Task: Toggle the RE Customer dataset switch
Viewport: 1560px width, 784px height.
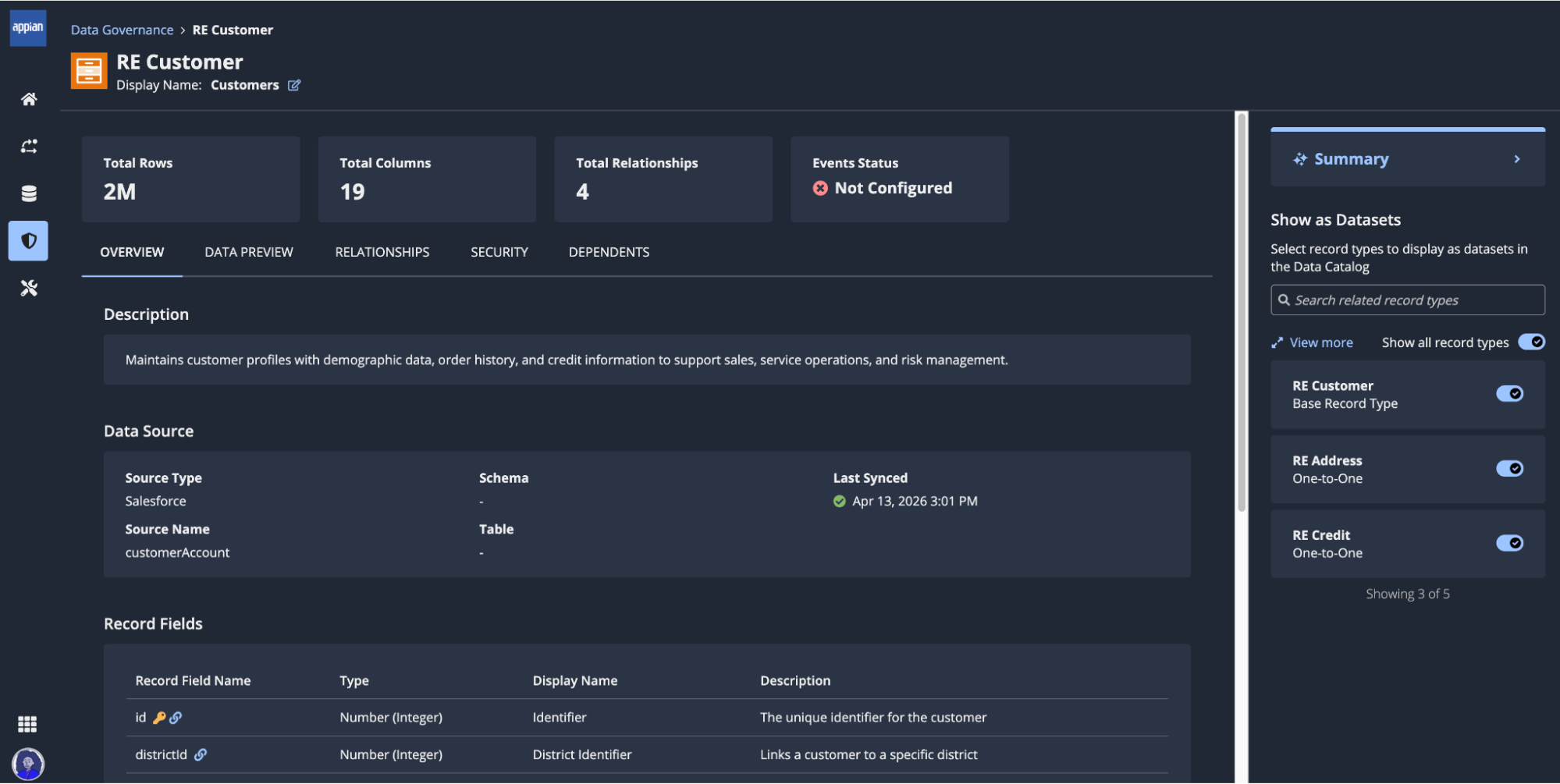Action: click(x=1509, y=394)
